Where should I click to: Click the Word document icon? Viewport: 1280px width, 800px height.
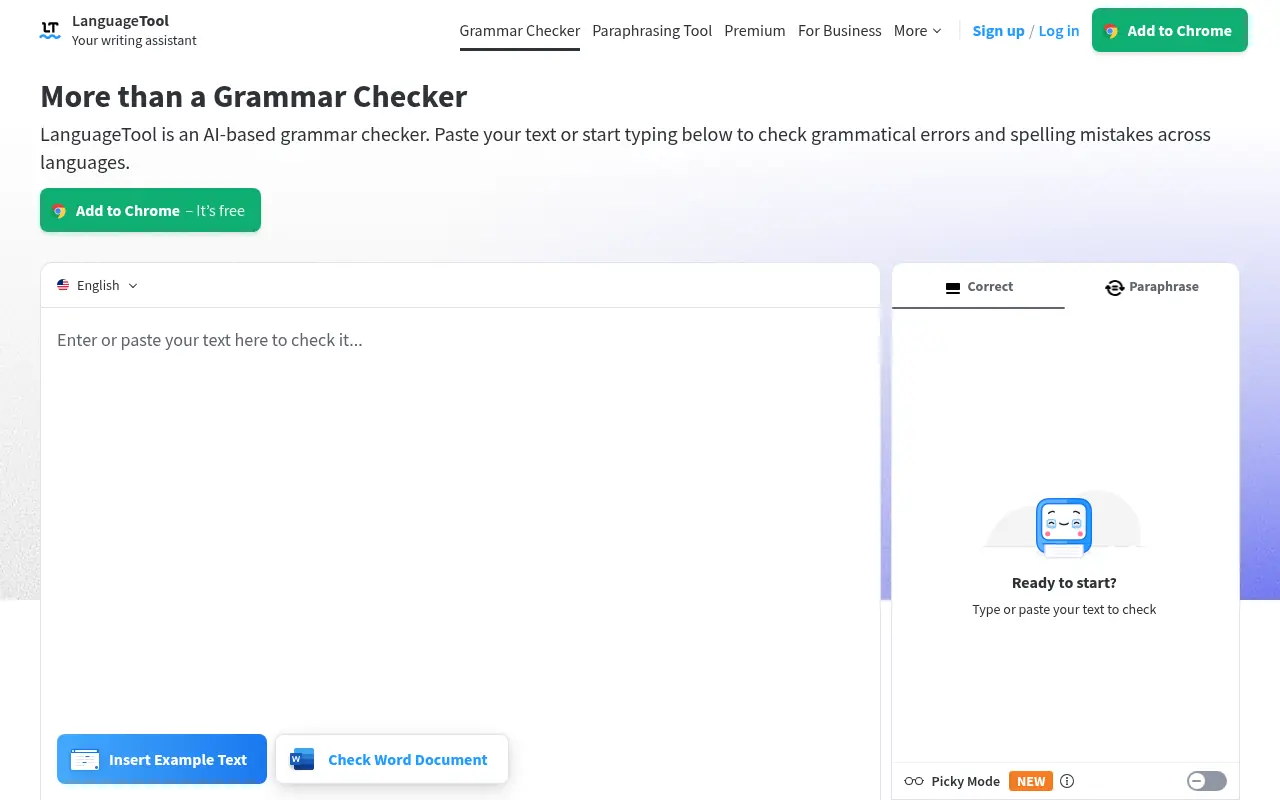pos(301,759)
